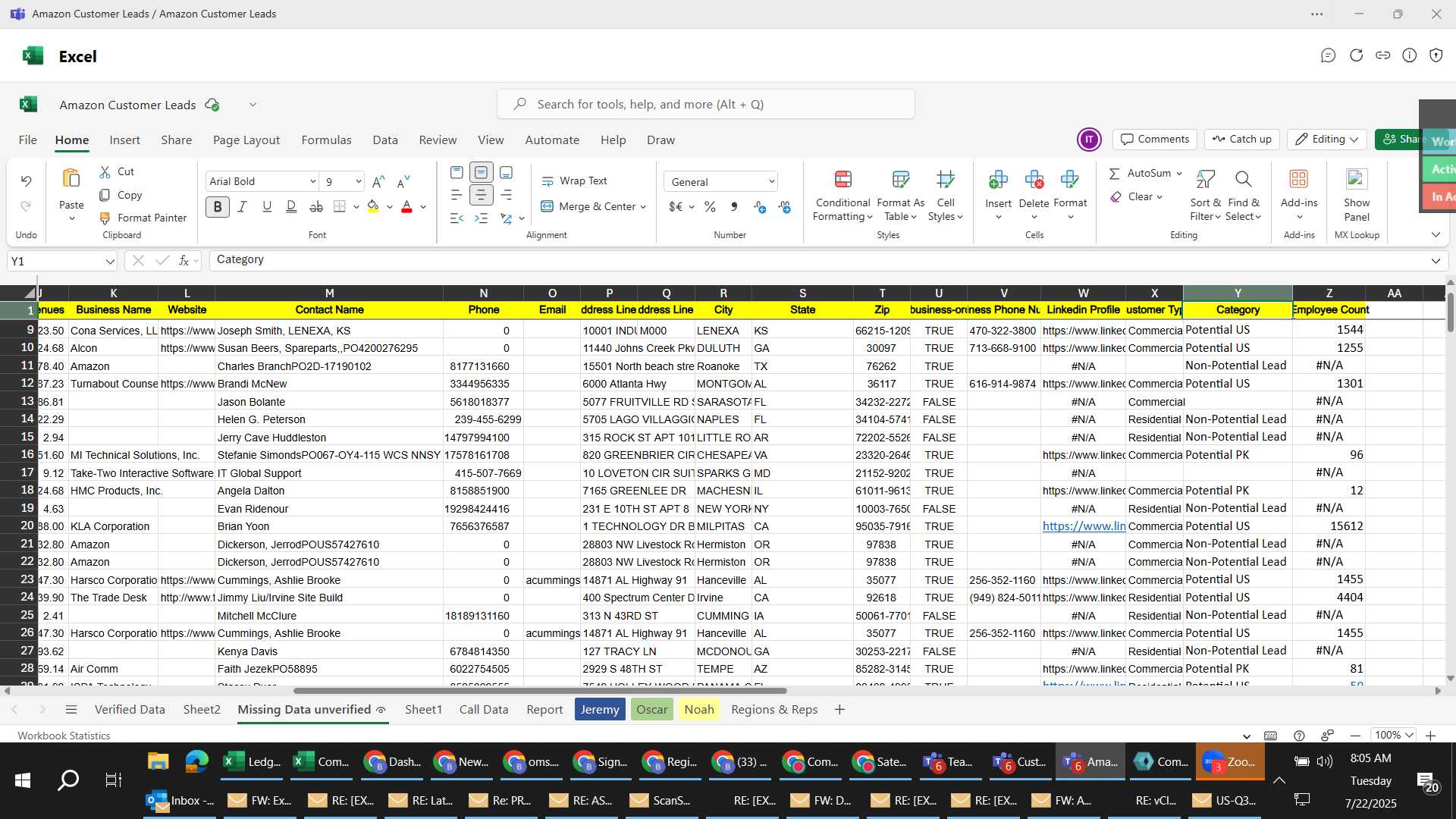Apply double underline formatting

(291, 206)
